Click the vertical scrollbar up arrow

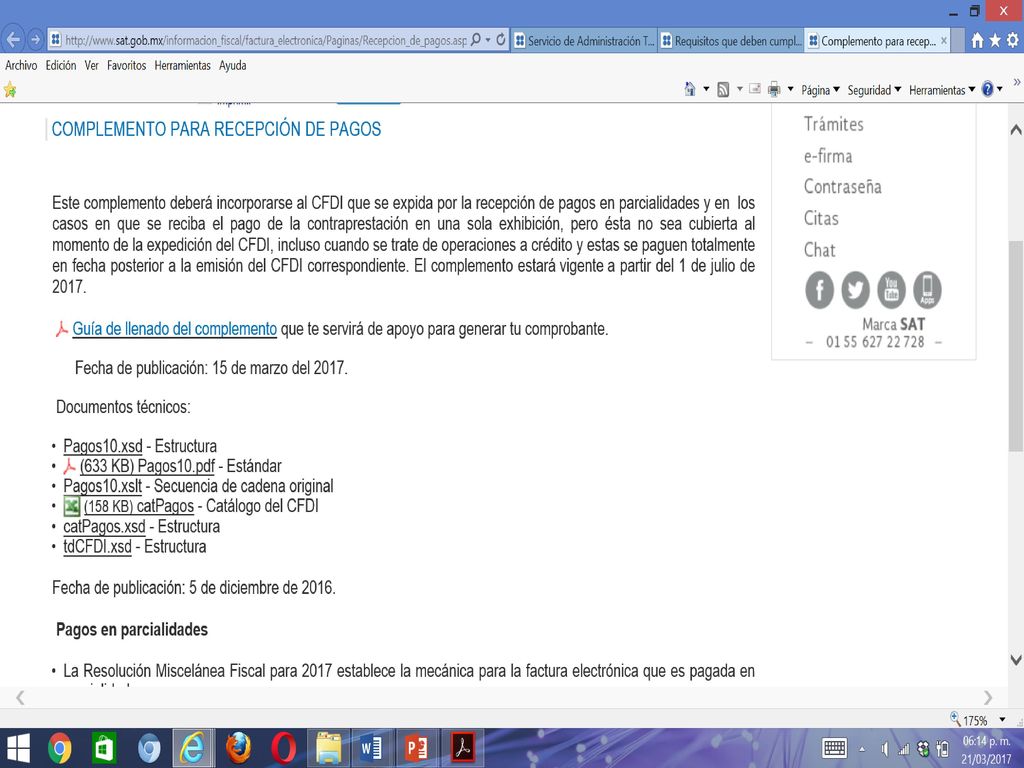[x=1016, y=129]
